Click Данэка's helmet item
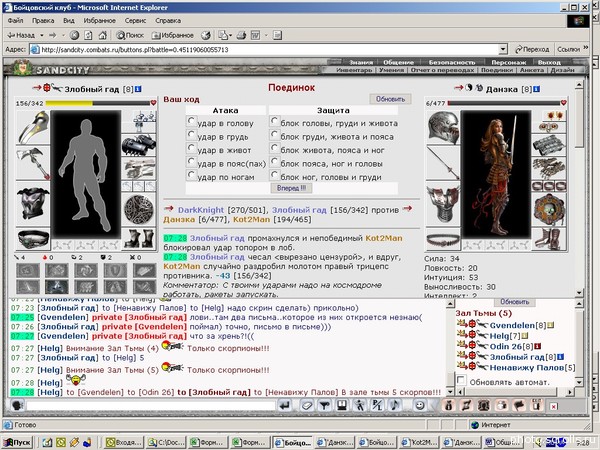This screenshot has width=600, height=450. click(x=443, y=127)
